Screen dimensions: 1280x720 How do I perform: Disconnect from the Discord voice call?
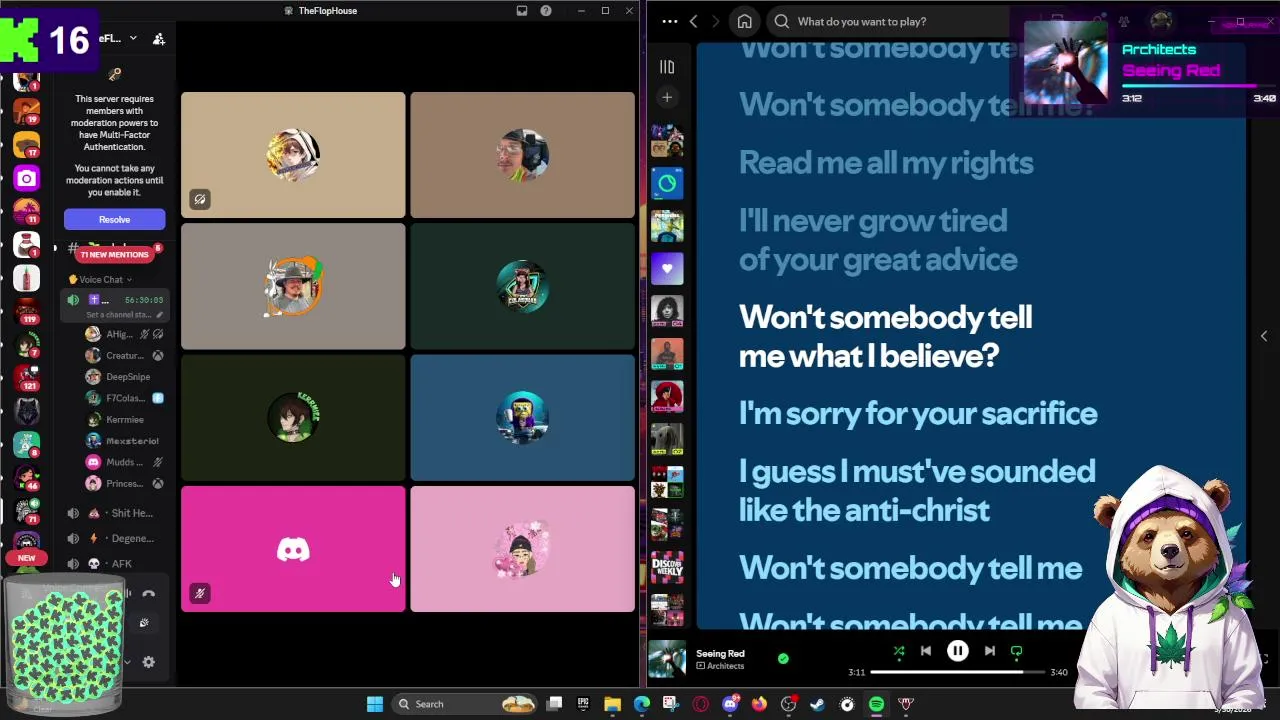point(148,594)
